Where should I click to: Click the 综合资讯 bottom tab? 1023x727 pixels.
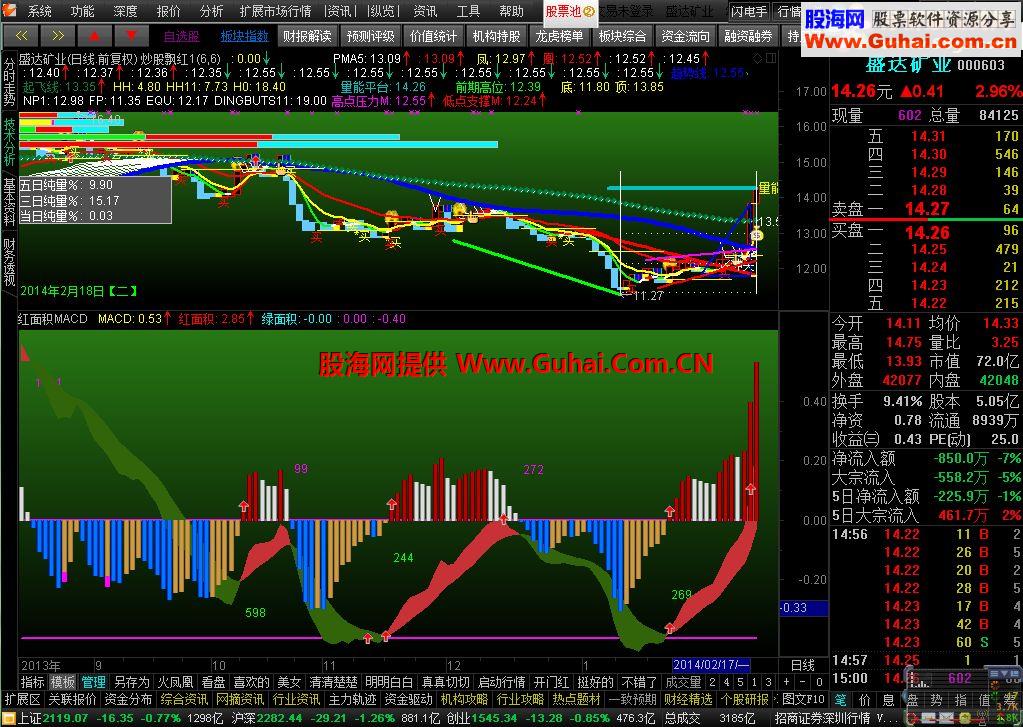point(185,700)
